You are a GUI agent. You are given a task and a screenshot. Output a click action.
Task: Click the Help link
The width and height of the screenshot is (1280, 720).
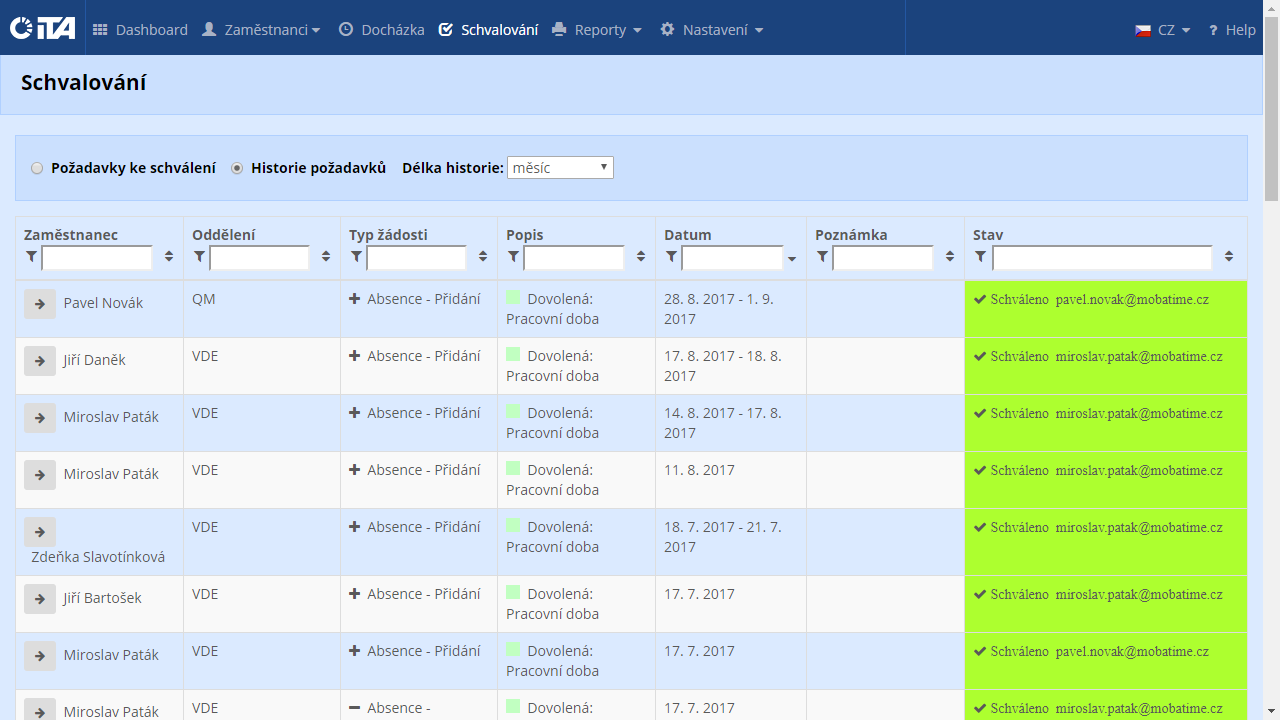(x=1231, y=30)
